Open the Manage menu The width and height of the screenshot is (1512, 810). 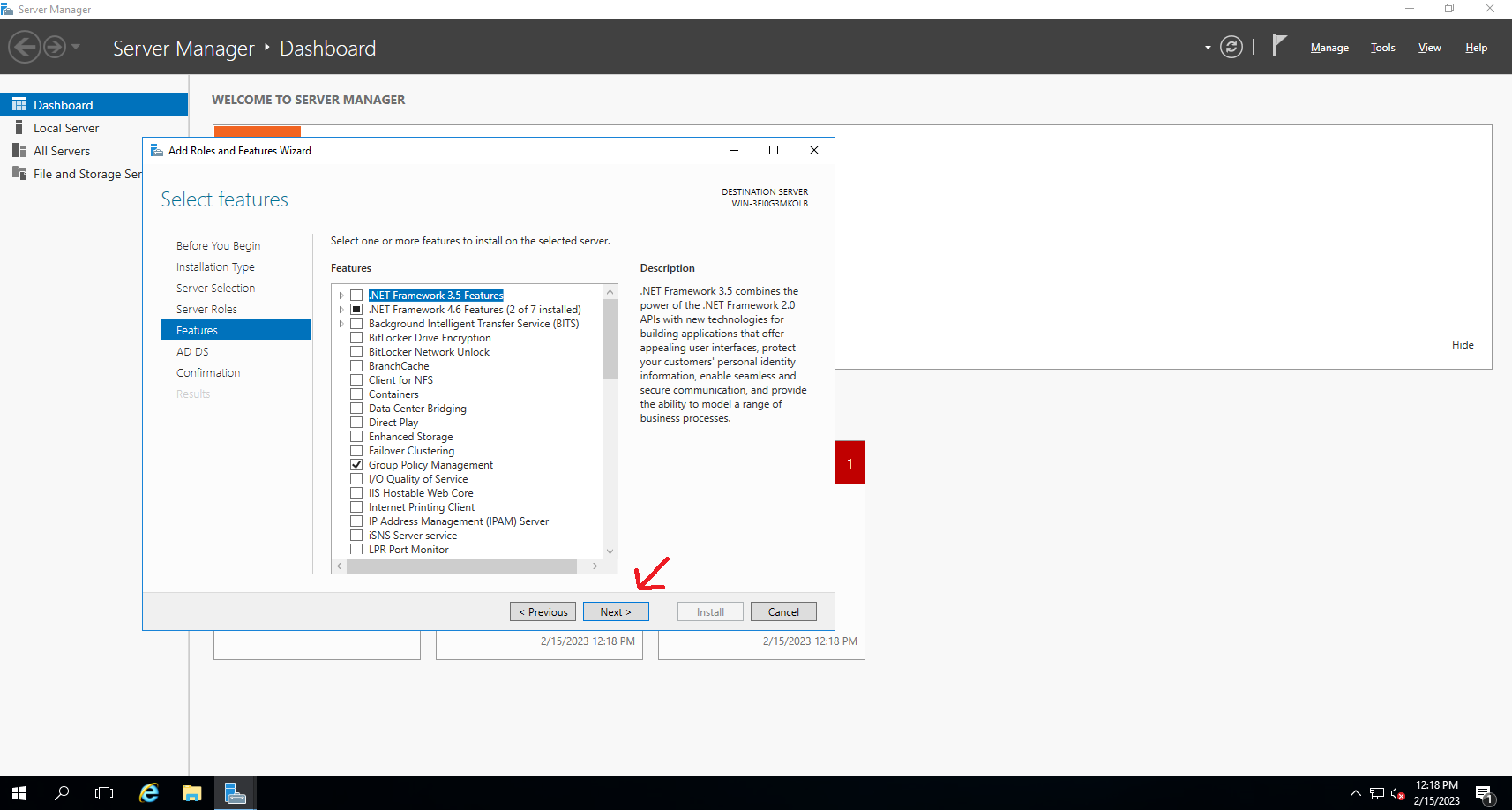tap(1329, 48)
